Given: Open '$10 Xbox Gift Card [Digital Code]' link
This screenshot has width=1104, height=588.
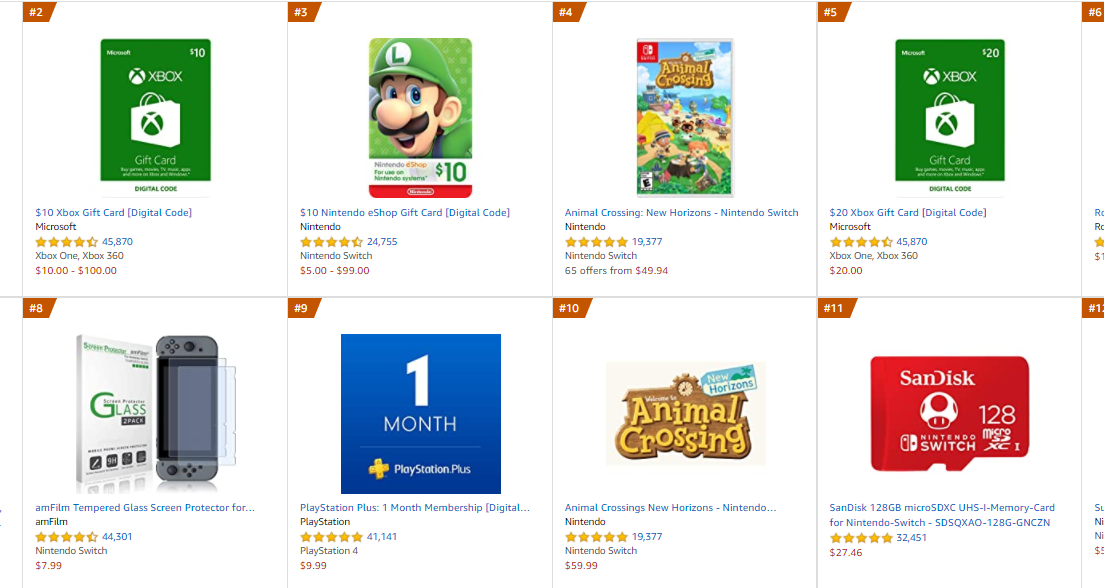Looking at the screenshot, I should [113, 212].
